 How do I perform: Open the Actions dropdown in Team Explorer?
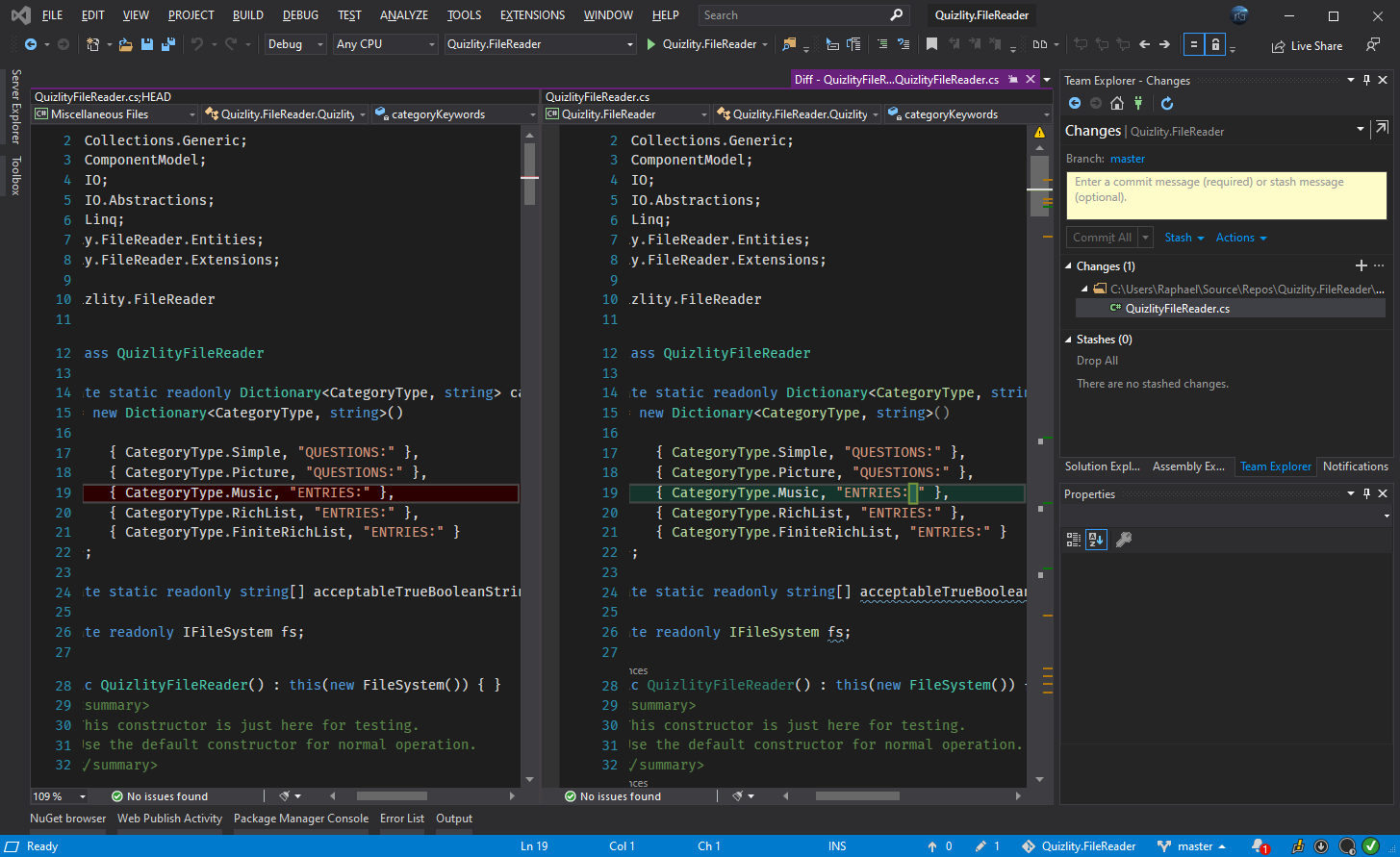click(x=1241, y=238)
